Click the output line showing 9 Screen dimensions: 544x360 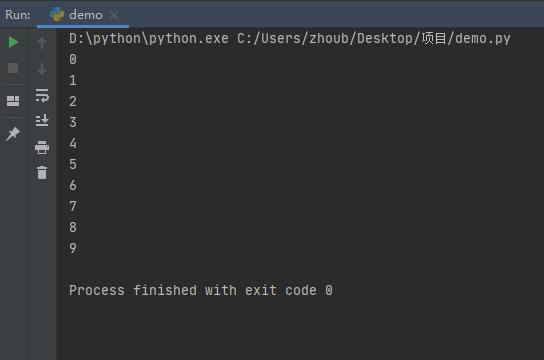click(x=73, y=248)
